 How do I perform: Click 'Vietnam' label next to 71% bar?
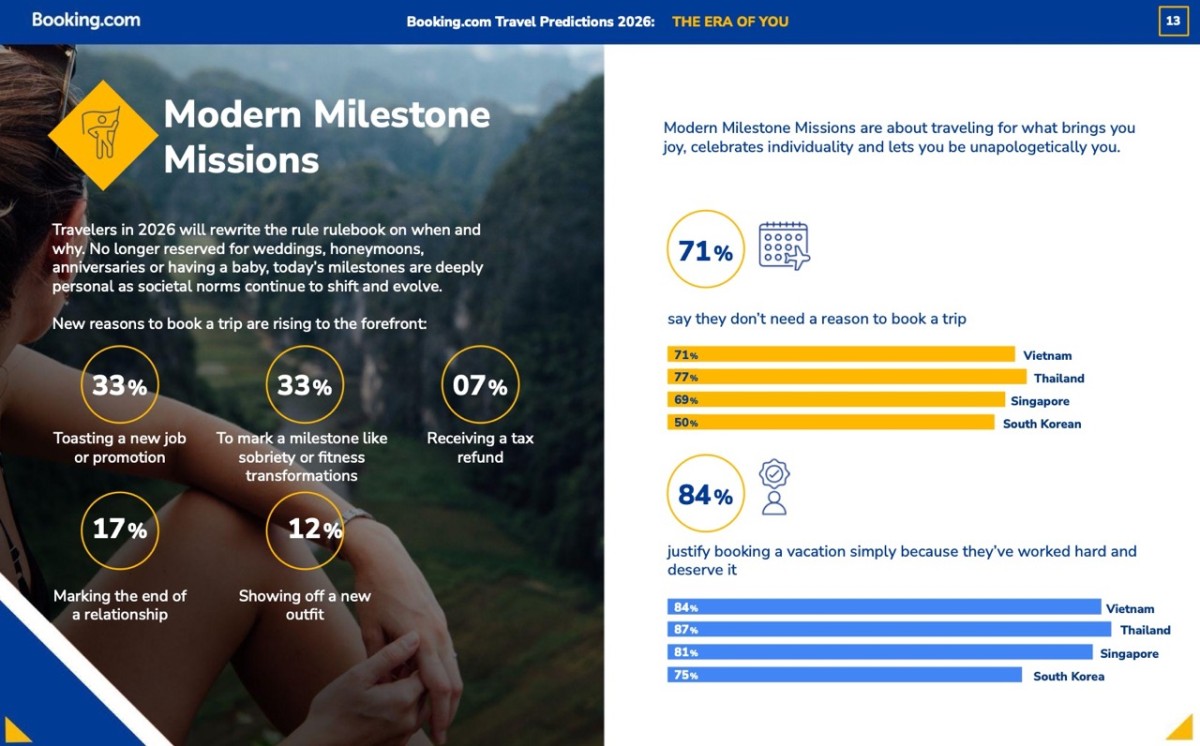pyautogui.click(x=1047, y=355)
